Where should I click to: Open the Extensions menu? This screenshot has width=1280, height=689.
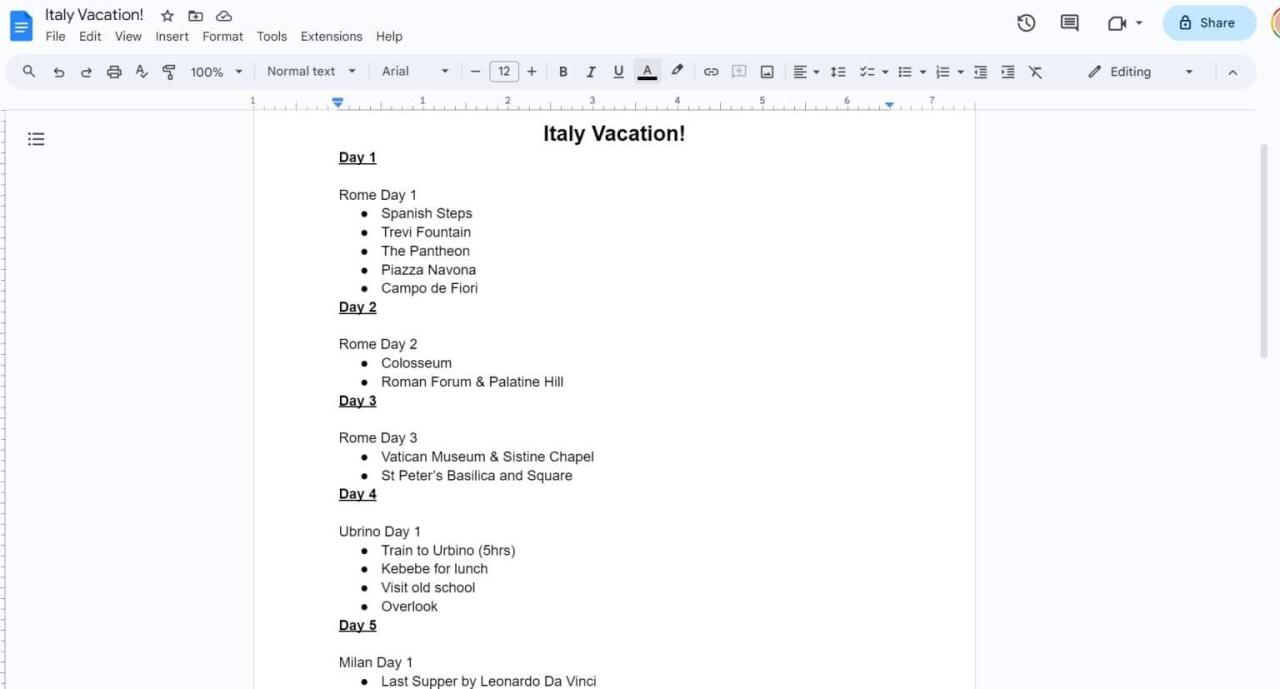tap(331, 36)
